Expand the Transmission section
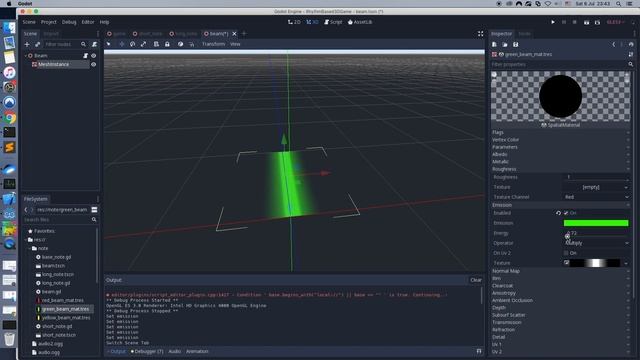 point(561,322)
